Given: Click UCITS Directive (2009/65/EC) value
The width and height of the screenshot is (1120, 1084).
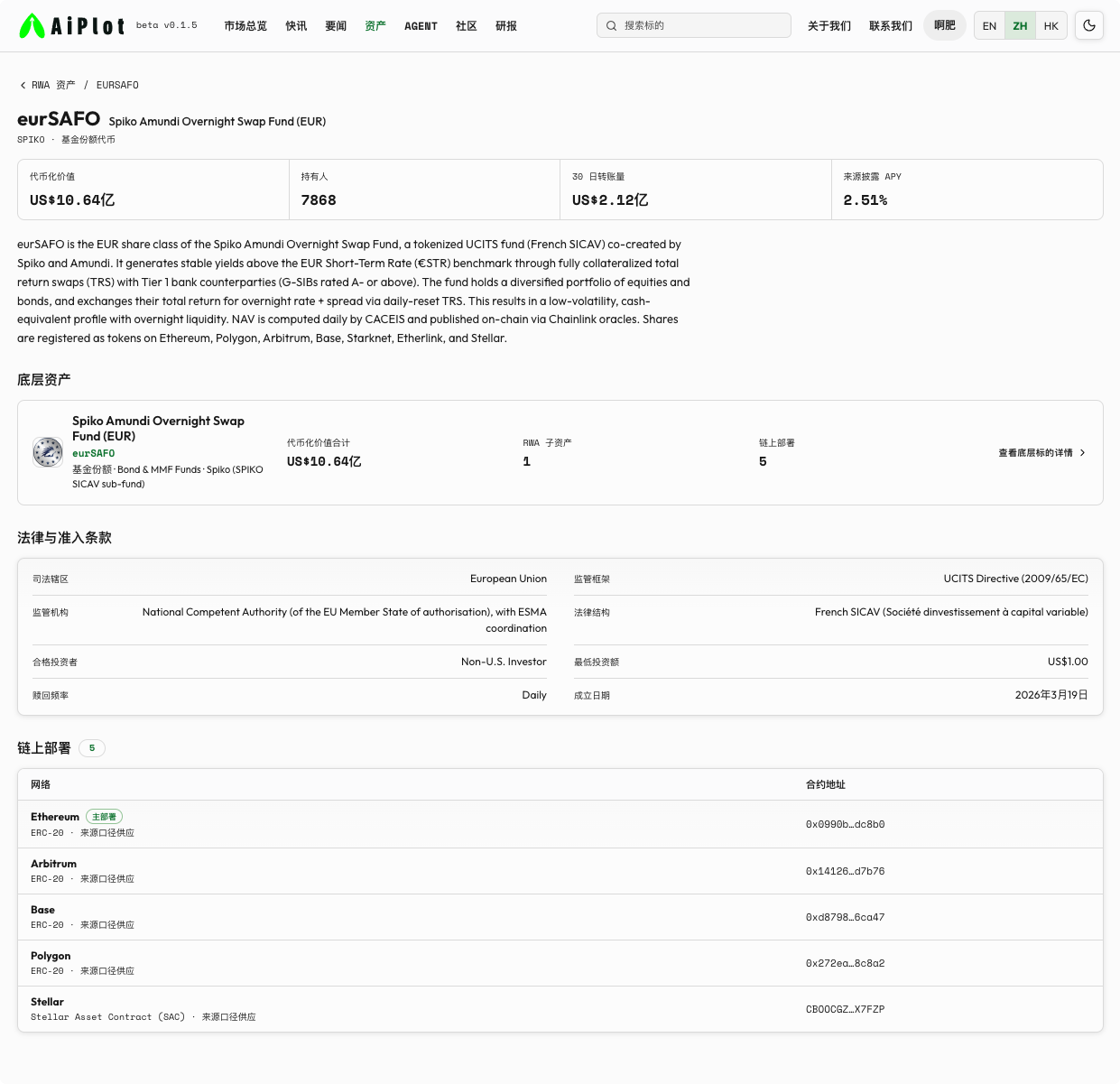Looking at the screenshot, I should pos(1016,579).
